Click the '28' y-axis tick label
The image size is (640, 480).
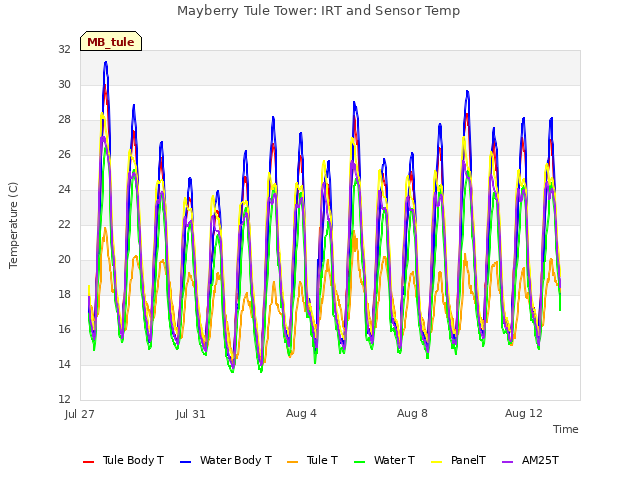64,120
